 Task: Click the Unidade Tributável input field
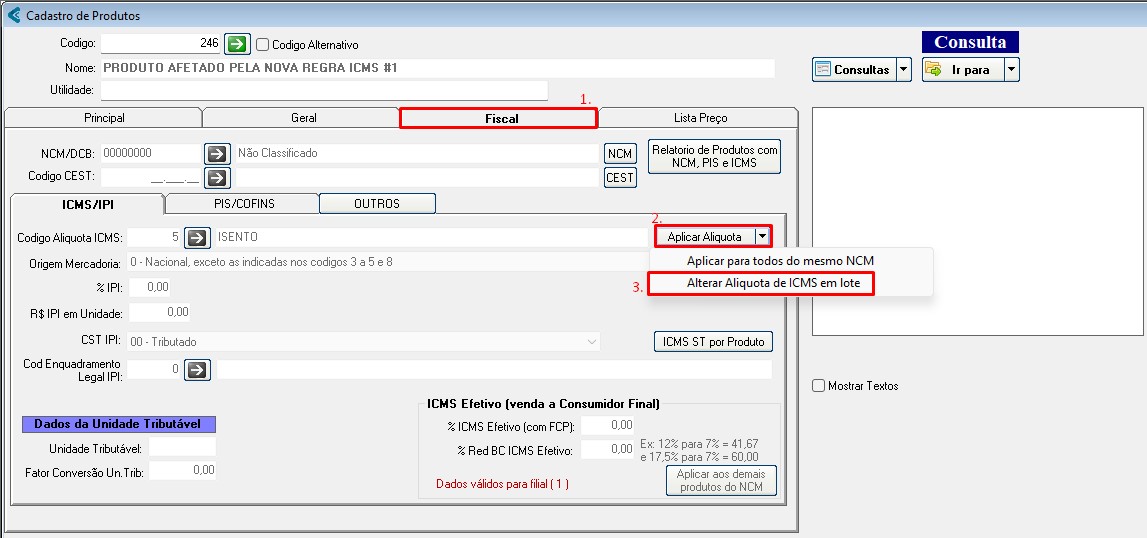[x=182, y=447]
